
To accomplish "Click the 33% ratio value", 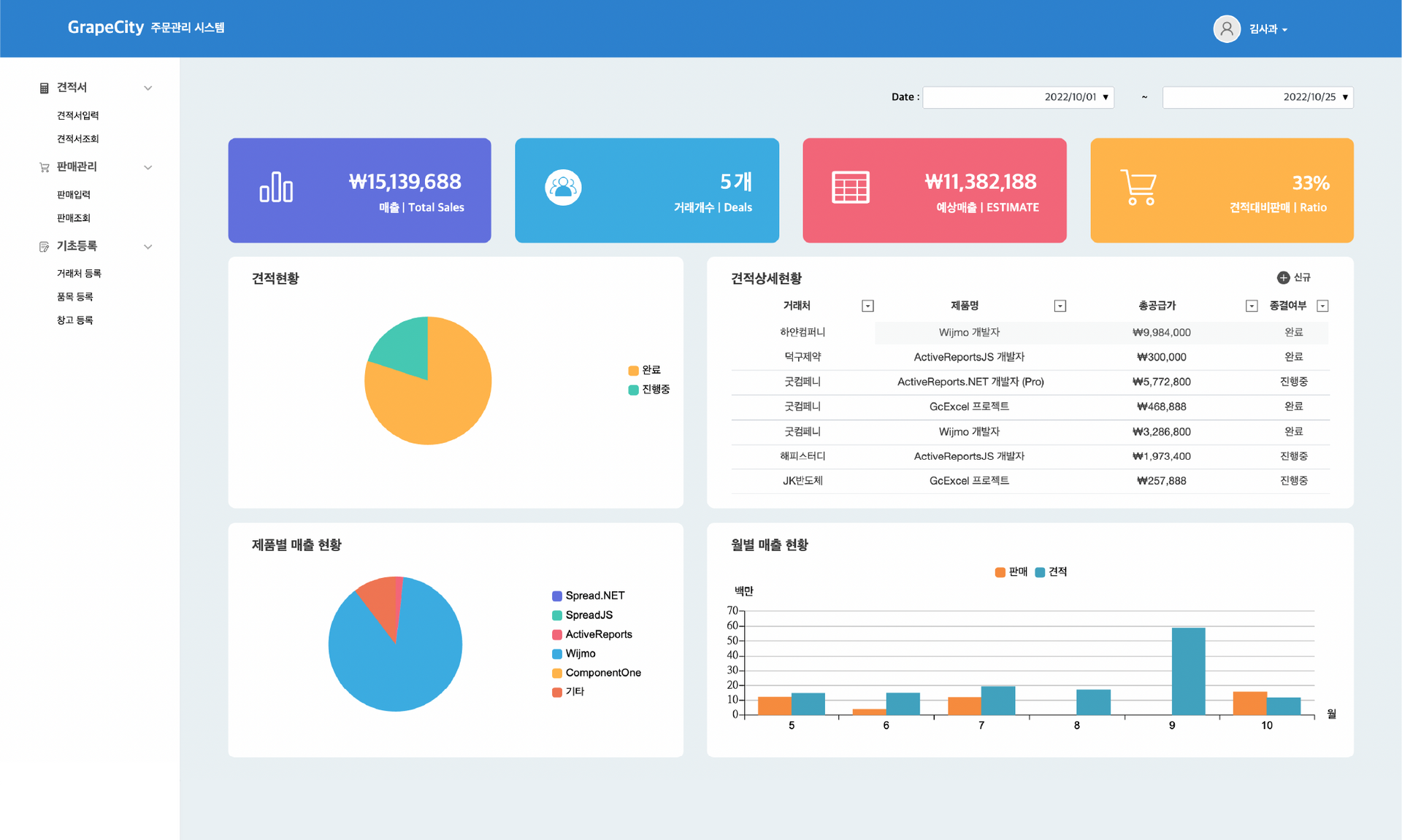I will pyautogui.click(x=1311, y=182).
